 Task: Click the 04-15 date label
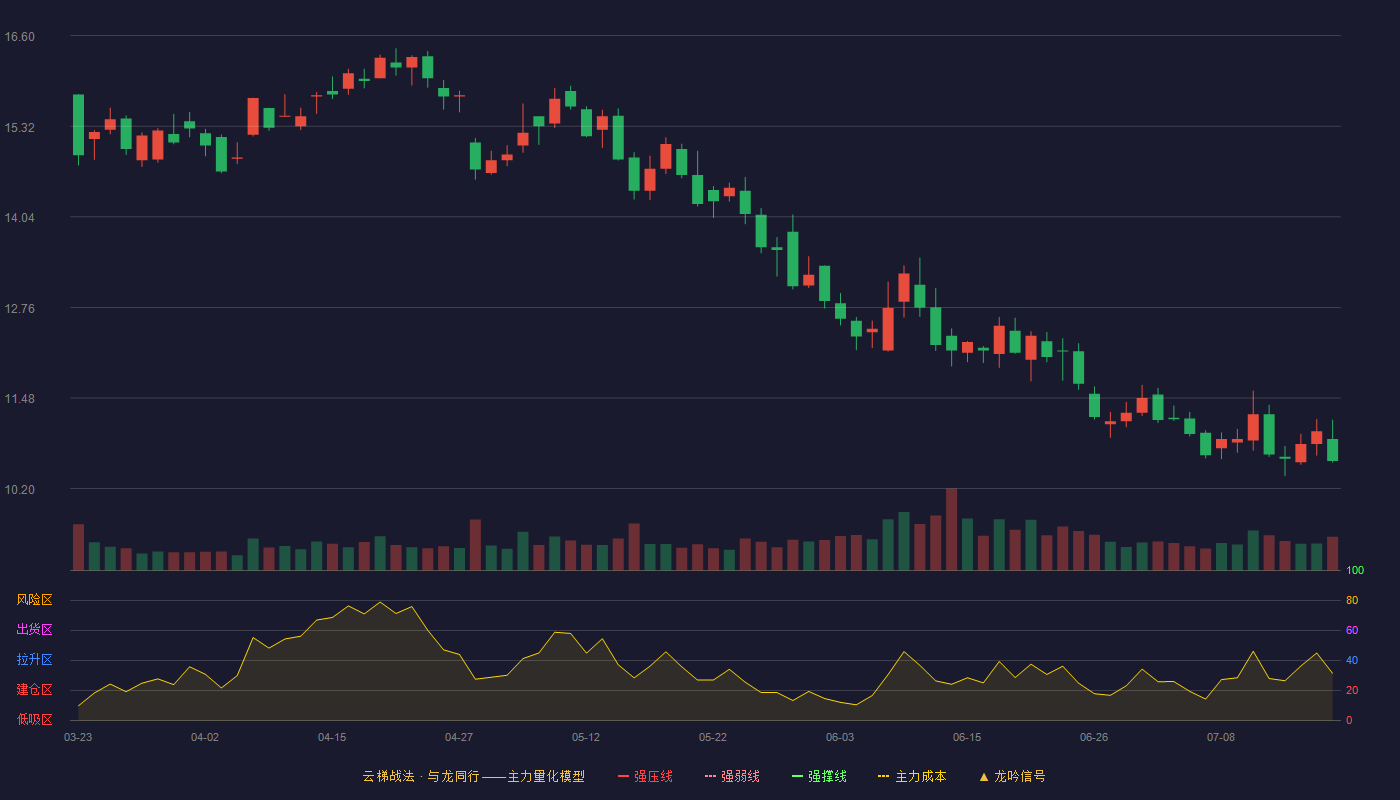click(332, 737)
